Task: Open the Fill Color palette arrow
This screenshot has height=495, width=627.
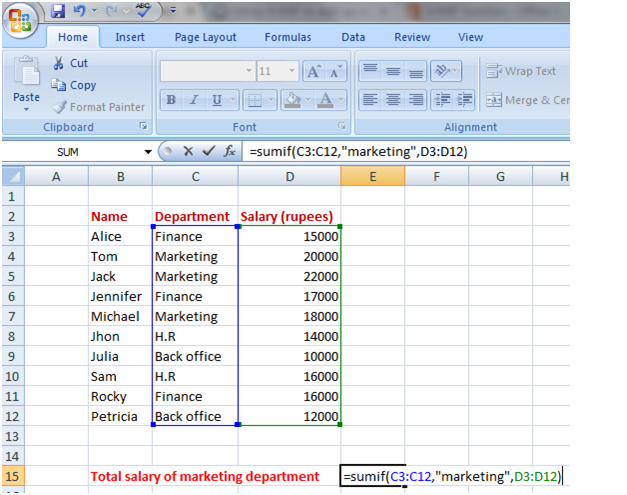Action: click(x=308, y=100)
